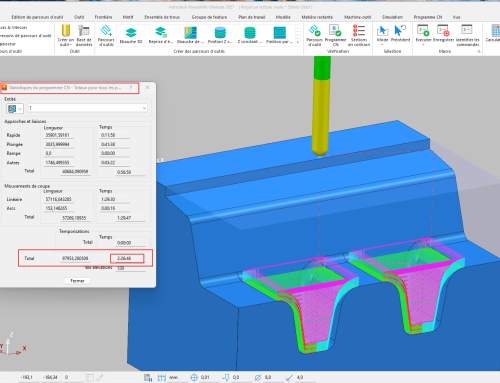Open the Base de données icon
The height and width of the screenshot is (383, 500).
coord(84,35)
